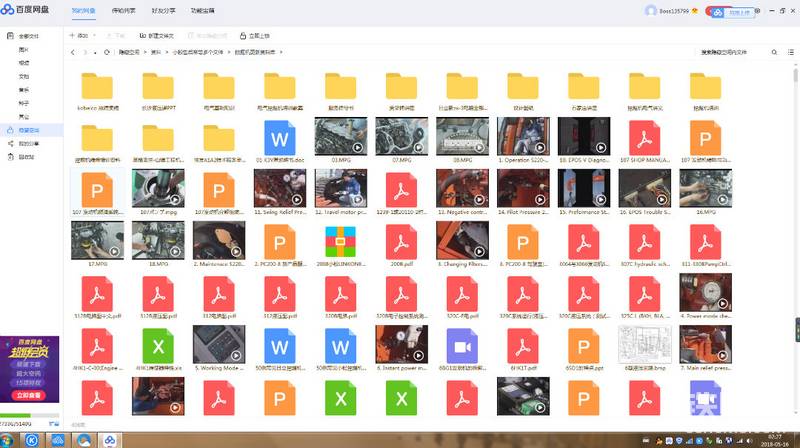The image size is (800, 448).
Task: Click the 新建文件夹 new folder button
Action: (x=157, y=36)
